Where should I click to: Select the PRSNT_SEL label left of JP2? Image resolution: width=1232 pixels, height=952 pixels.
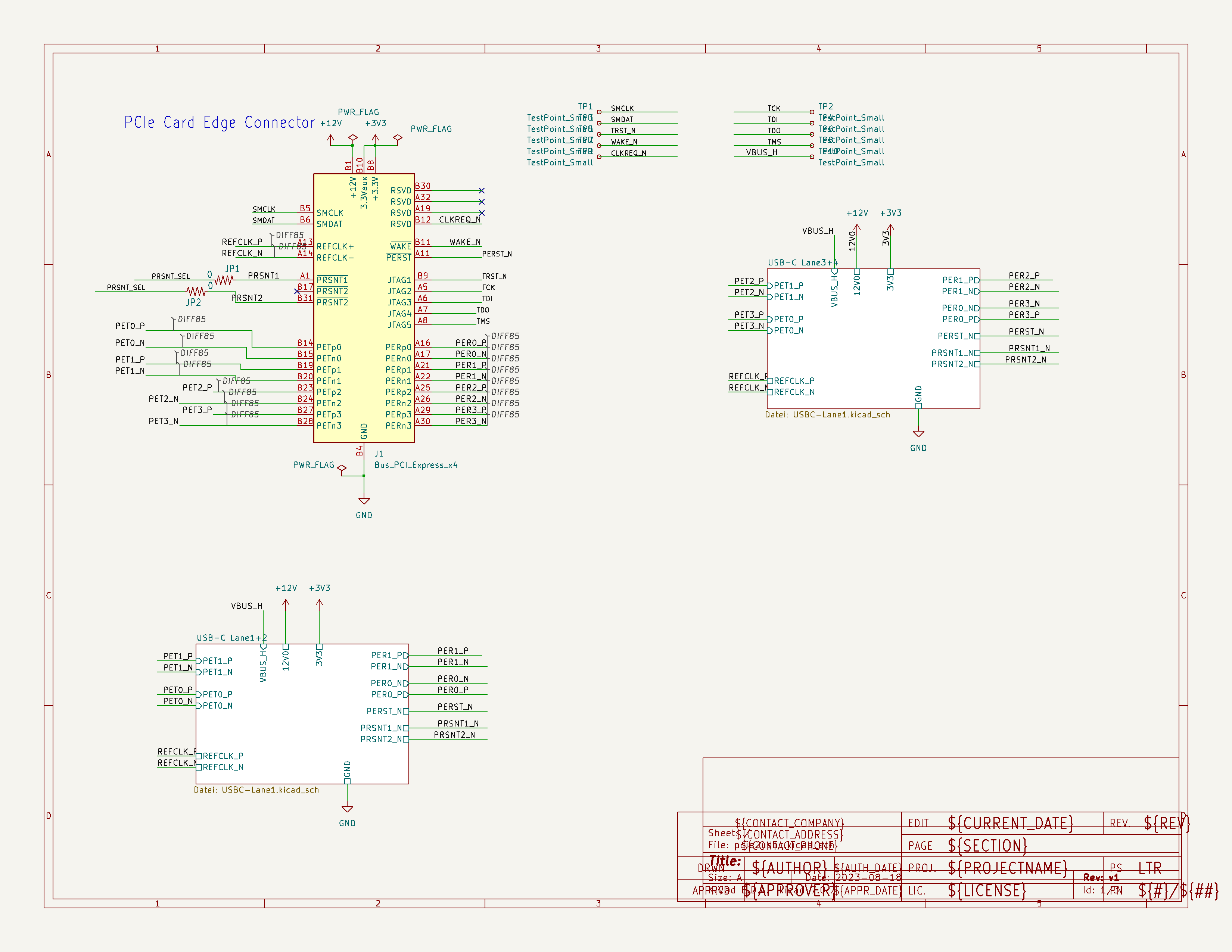pos(126,287)
